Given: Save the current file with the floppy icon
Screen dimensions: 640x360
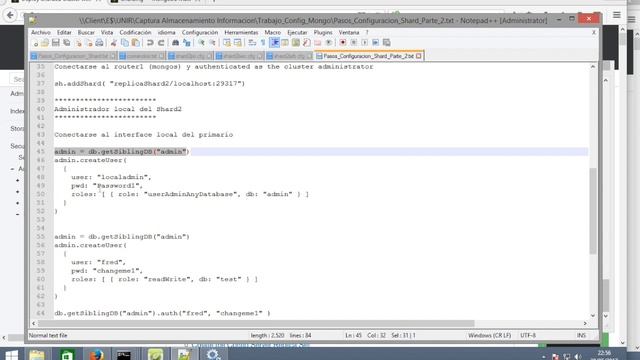Looking at the screenshot, I should (56, 43).
